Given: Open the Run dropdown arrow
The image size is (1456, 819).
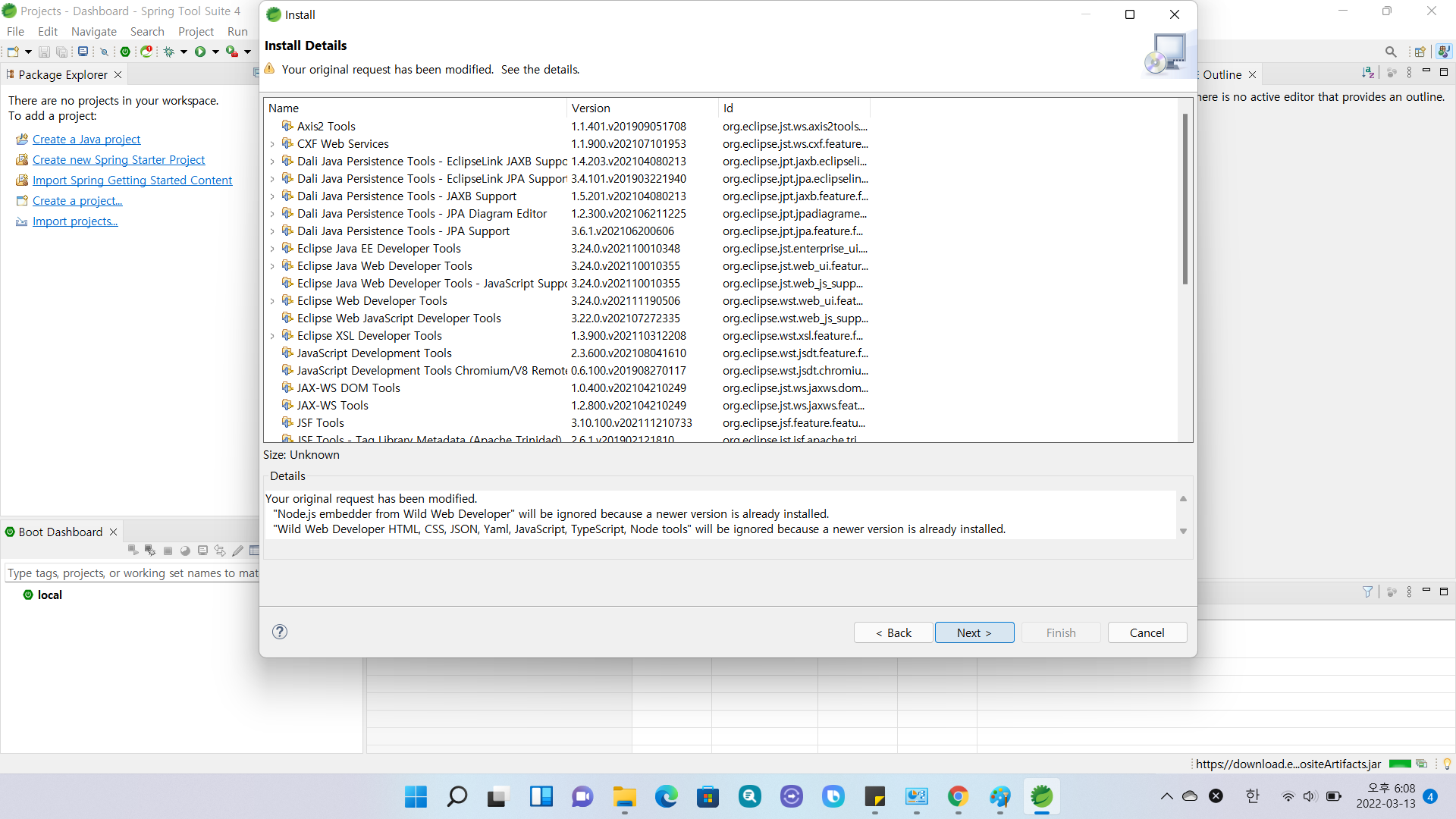Looking at the screenshot, I should (x=215, y=52).
